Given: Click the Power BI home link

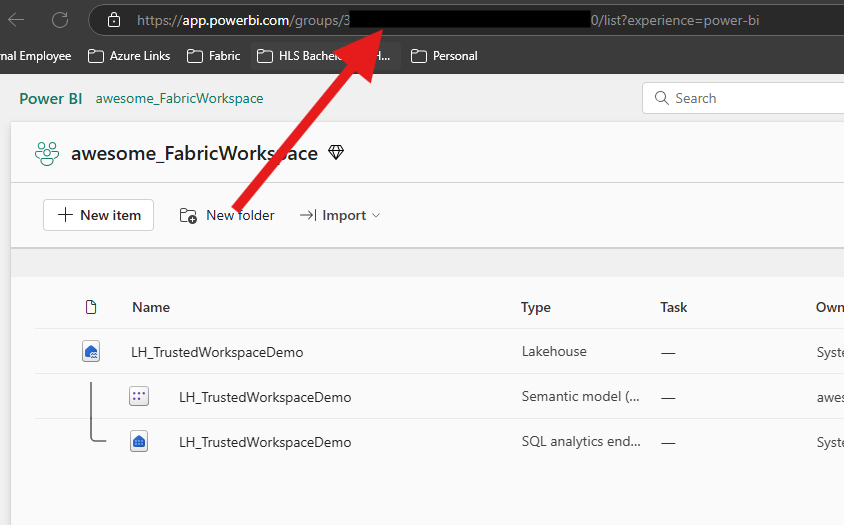Looking at the screenshot, I should tap(51, 99).
